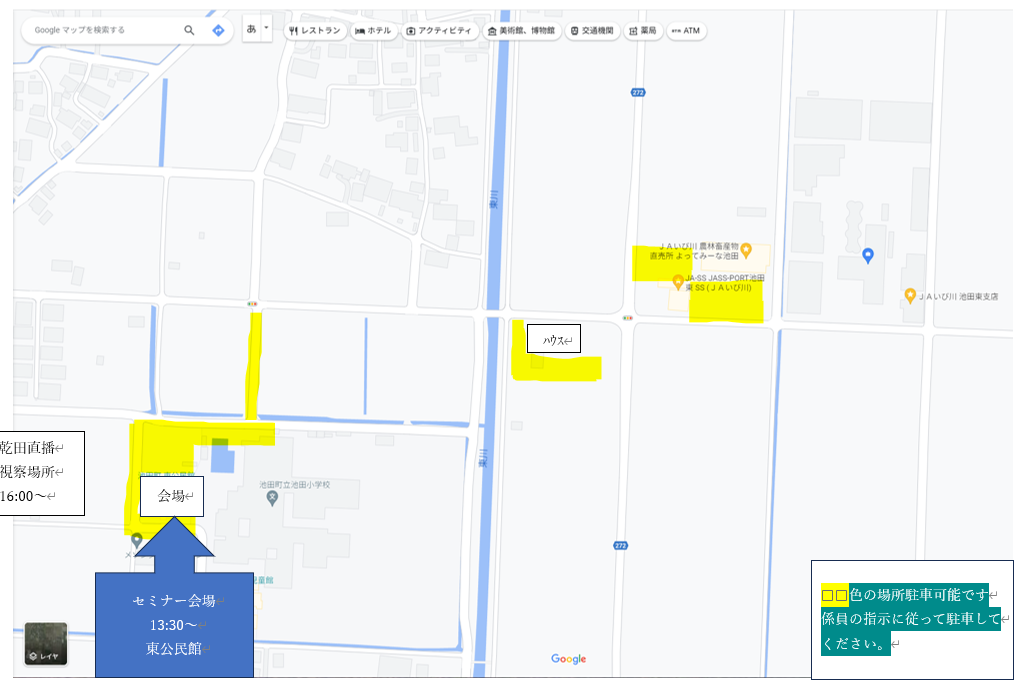This screenshot has height=693, width=1026.
Task: Click the セミナー会場 13:30〜 text
Action: point(174,613)
